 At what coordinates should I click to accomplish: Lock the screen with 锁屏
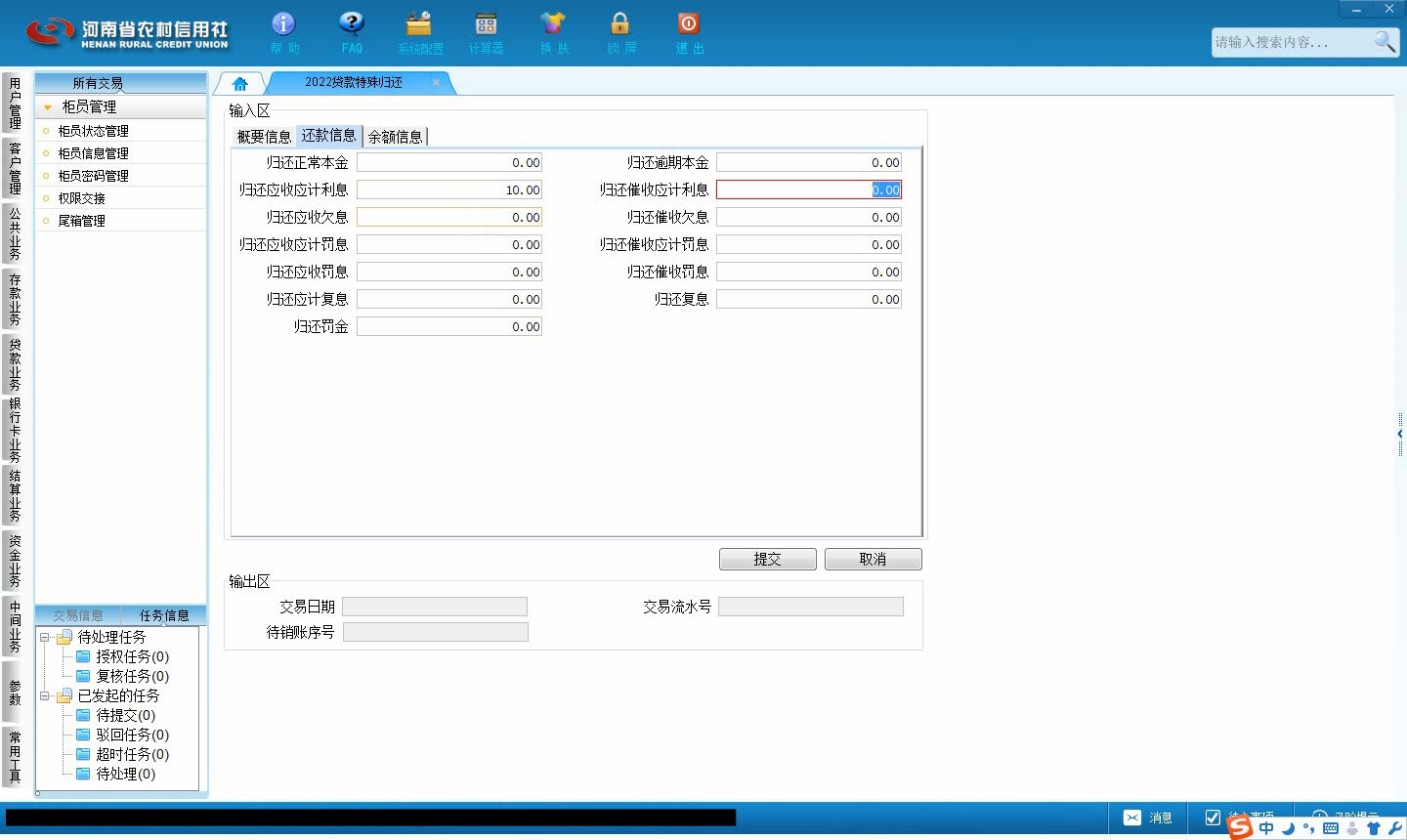click(620, 24)
